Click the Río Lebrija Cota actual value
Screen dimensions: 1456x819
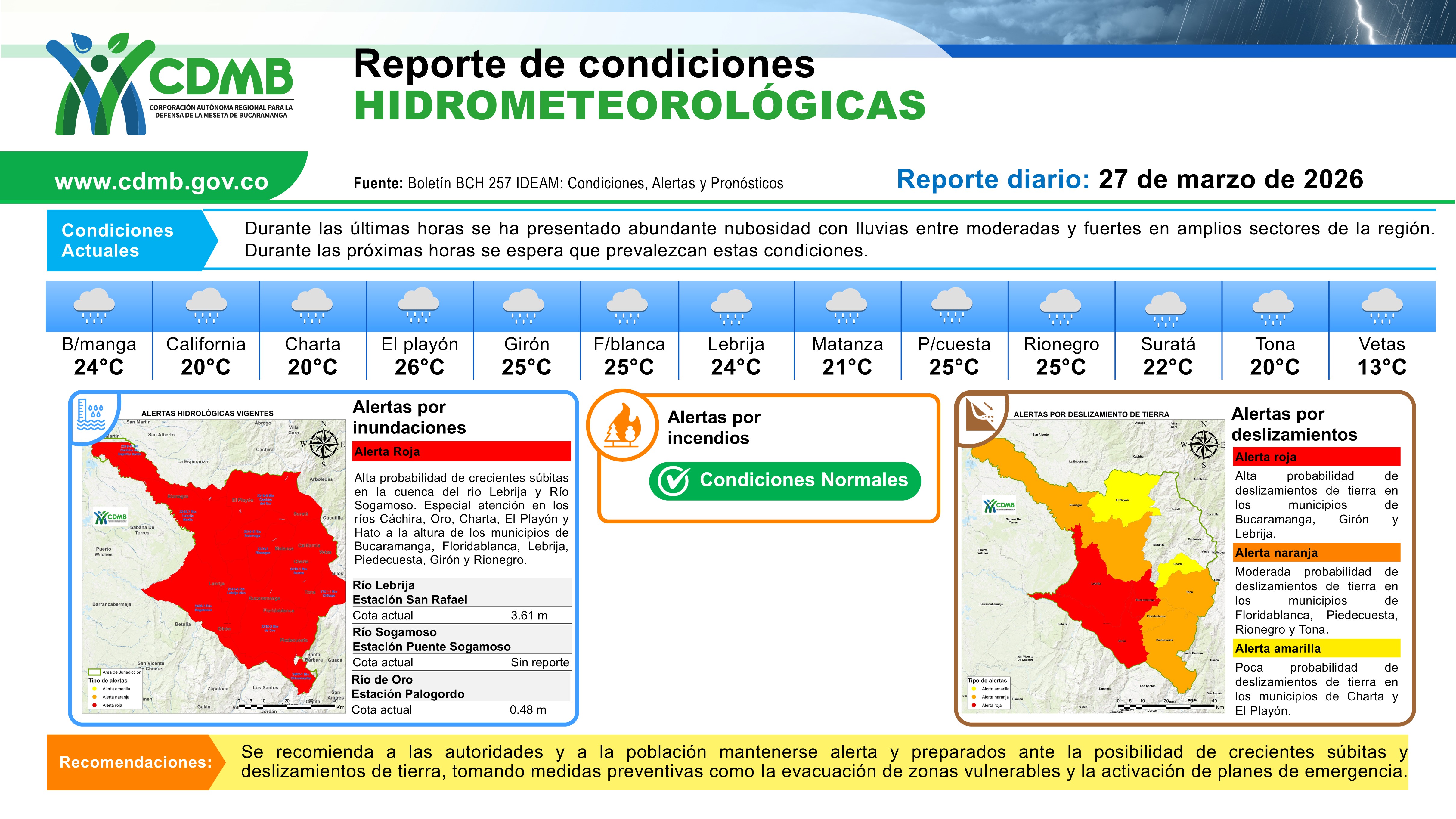point(528,616)
